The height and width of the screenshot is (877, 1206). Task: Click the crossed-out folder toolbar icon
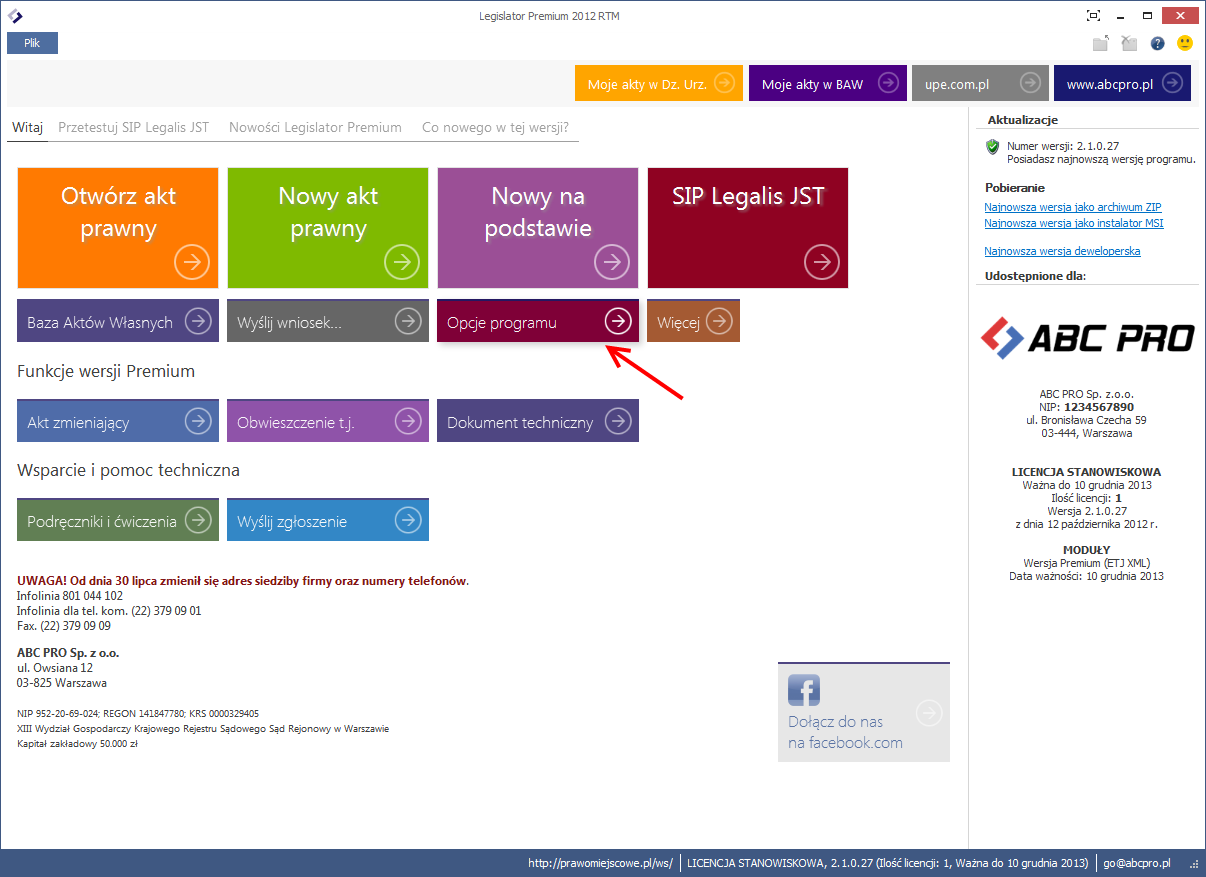point(1129,43)
